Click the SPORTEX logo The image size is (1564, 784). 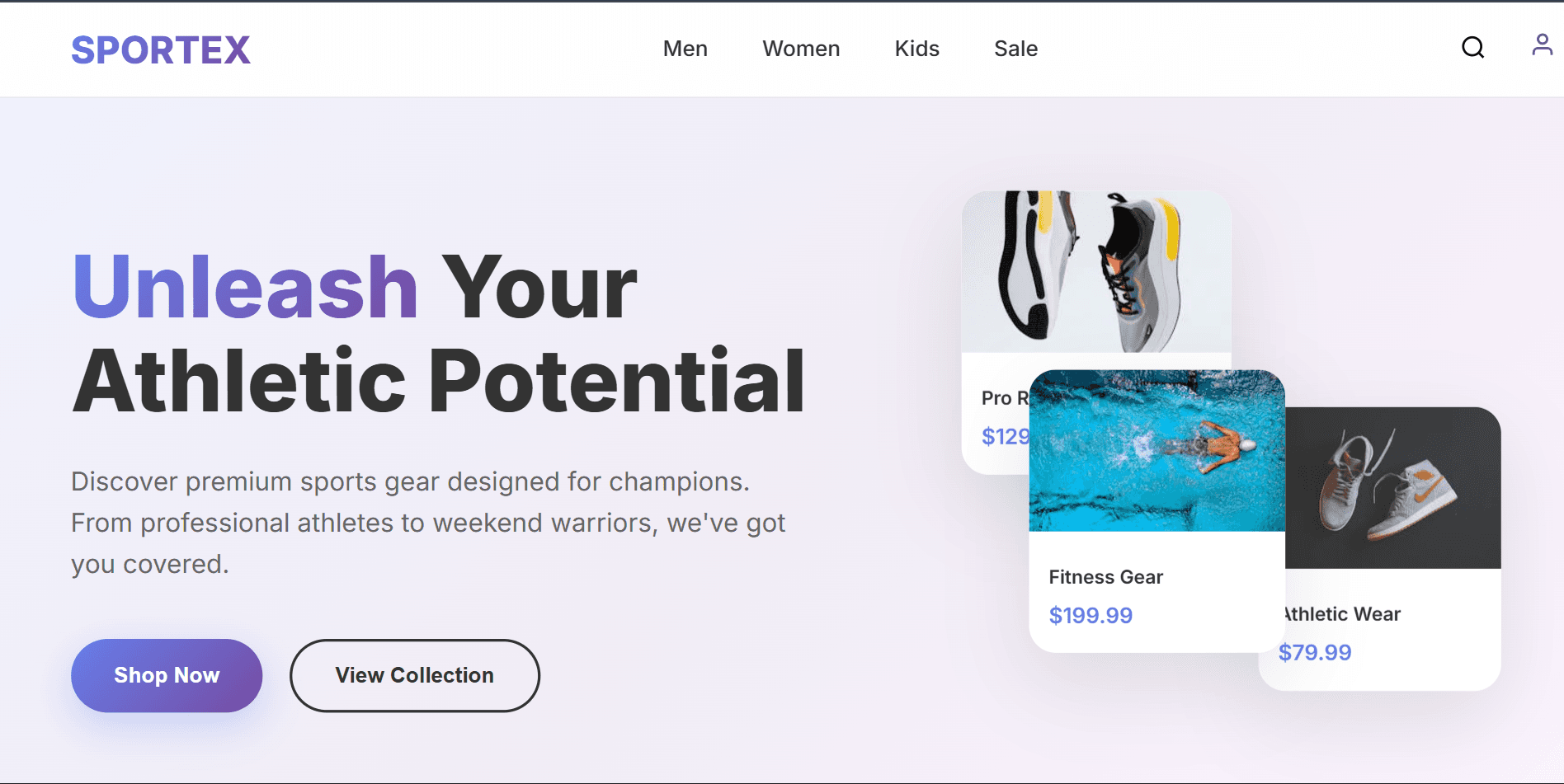[x=161, y=49]
